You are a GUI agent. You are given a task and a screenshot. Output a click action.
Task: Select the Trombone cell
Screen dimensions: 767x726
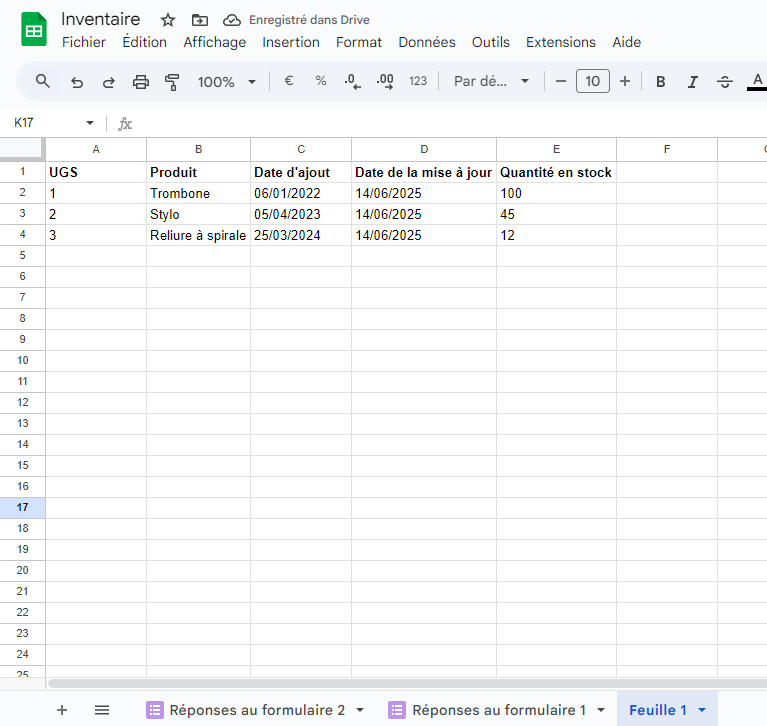pyautogui.click(x=198, y=193)
